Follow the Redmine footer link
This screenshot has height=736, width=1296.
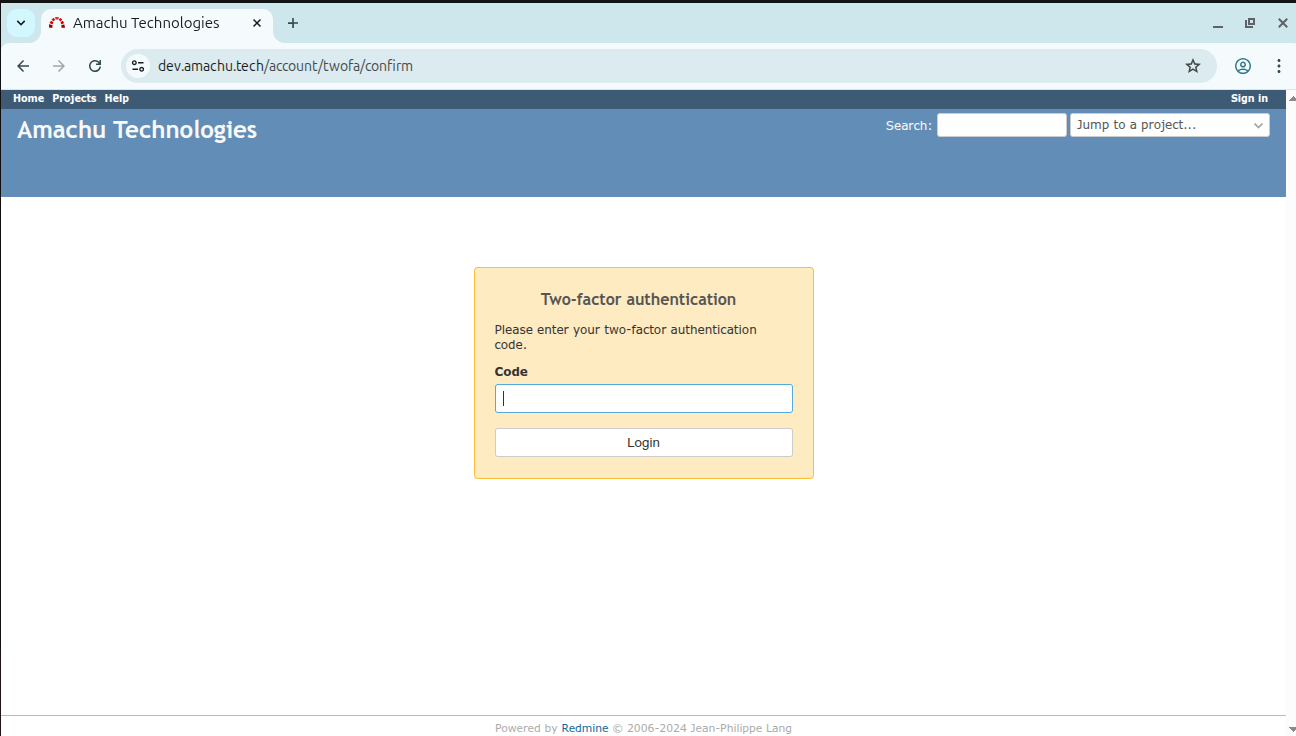[x=584, y=728]
